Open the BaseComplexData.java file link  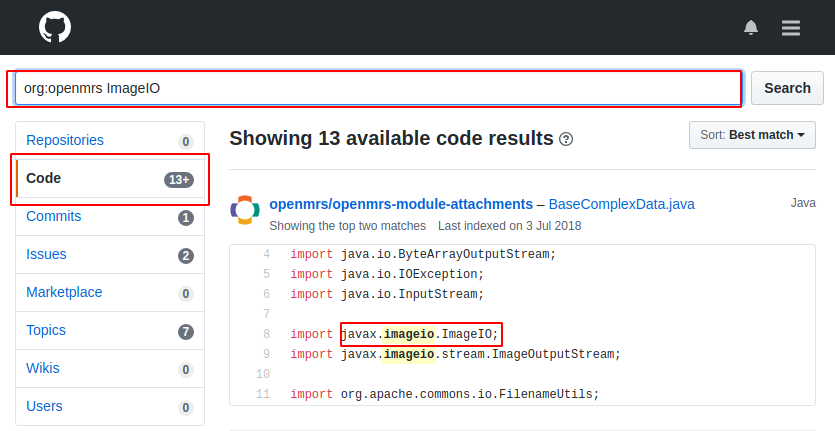coord(621,204)
